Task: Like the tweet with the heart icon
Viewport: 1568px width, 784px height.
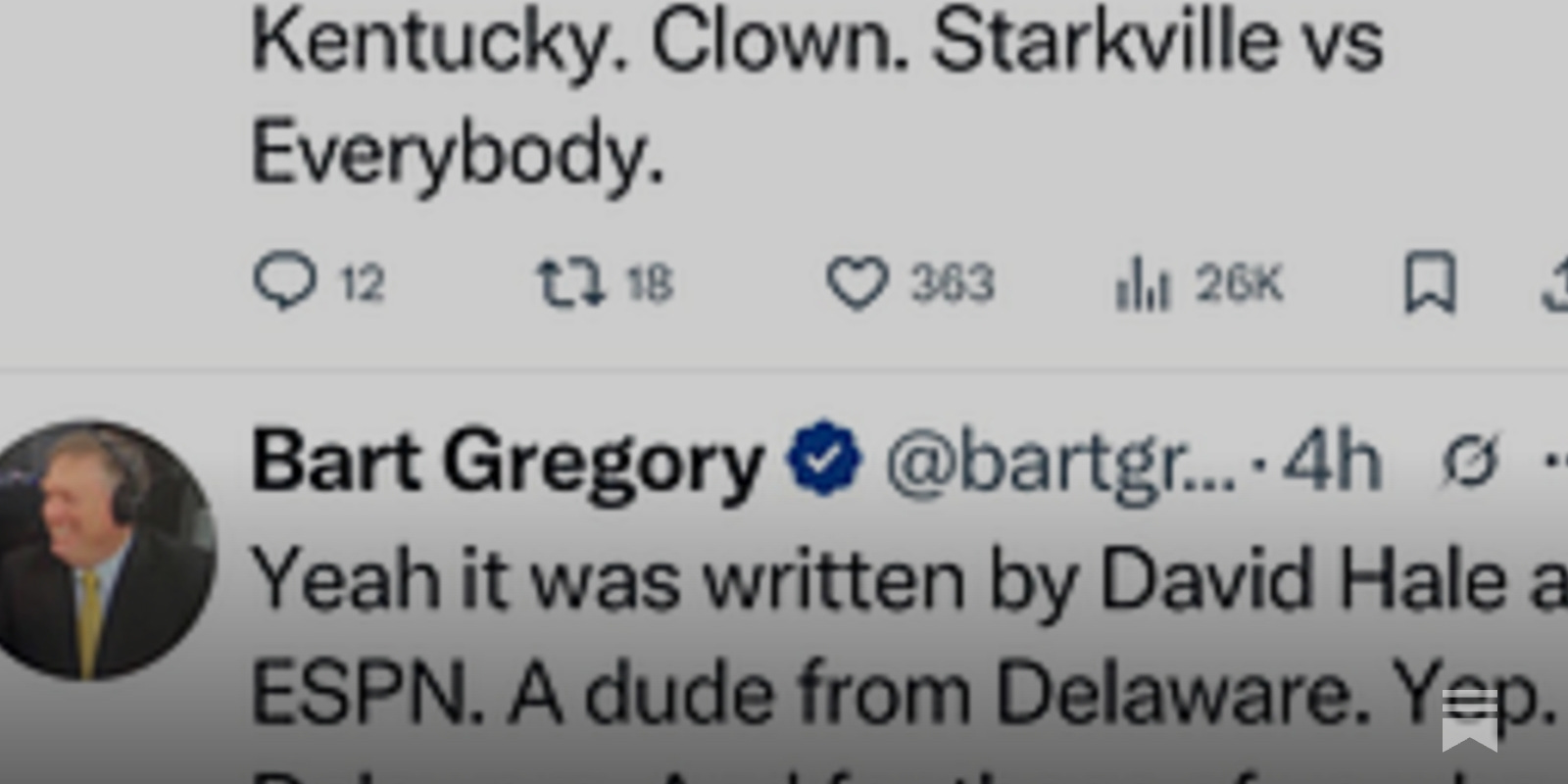Action: tap(857, 283)
